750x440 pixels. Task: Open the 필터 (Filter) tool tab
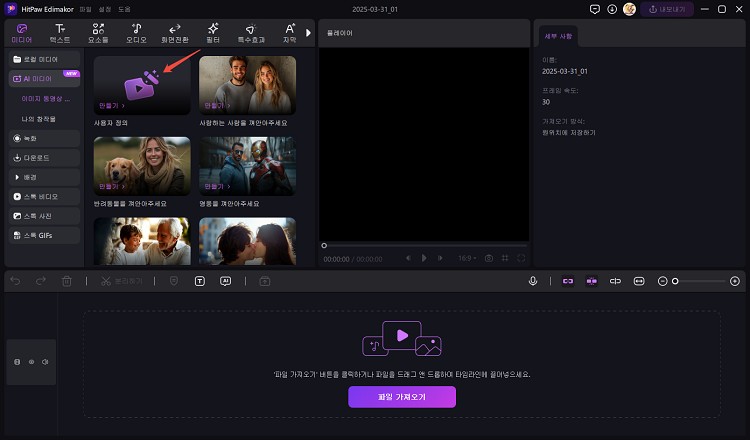tap(213, 33)
